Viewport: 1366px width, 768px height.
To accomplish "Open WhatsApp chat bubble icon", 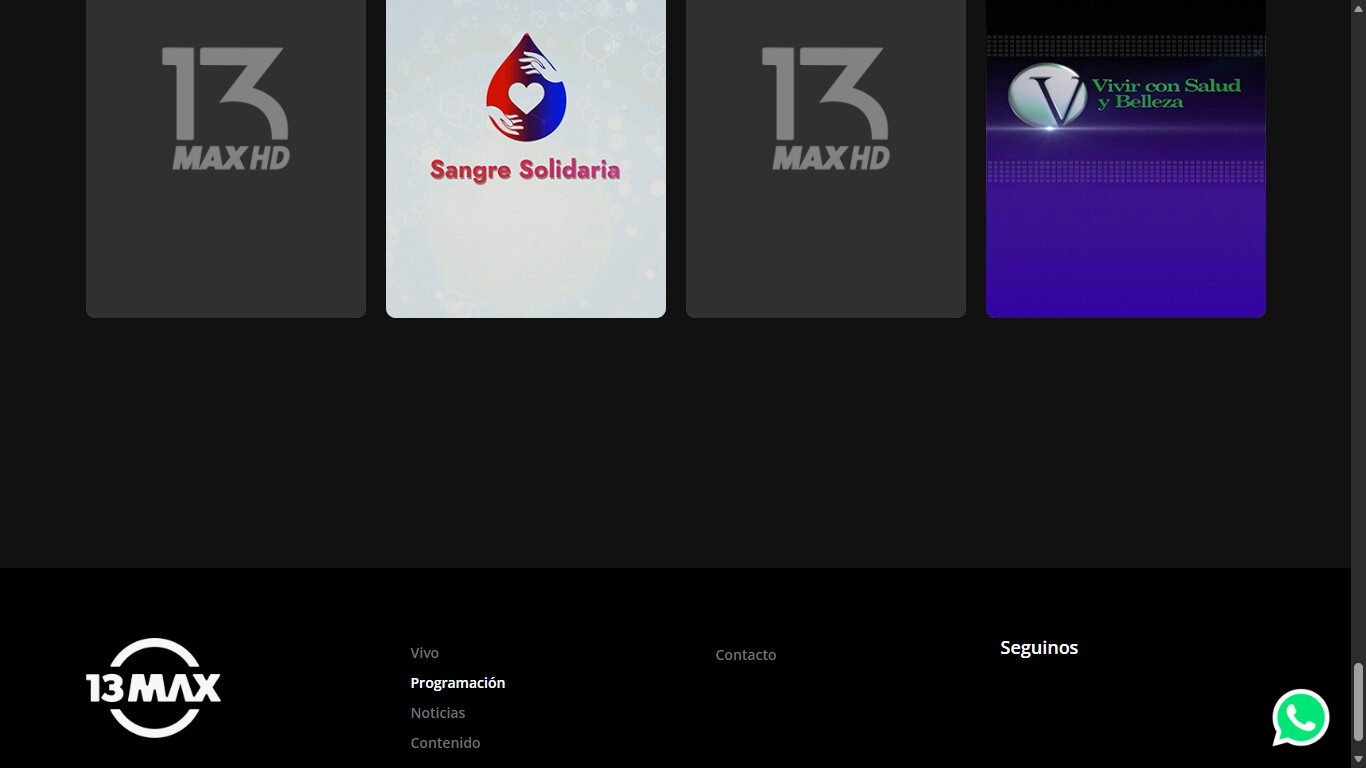I will pos(1300,717).
